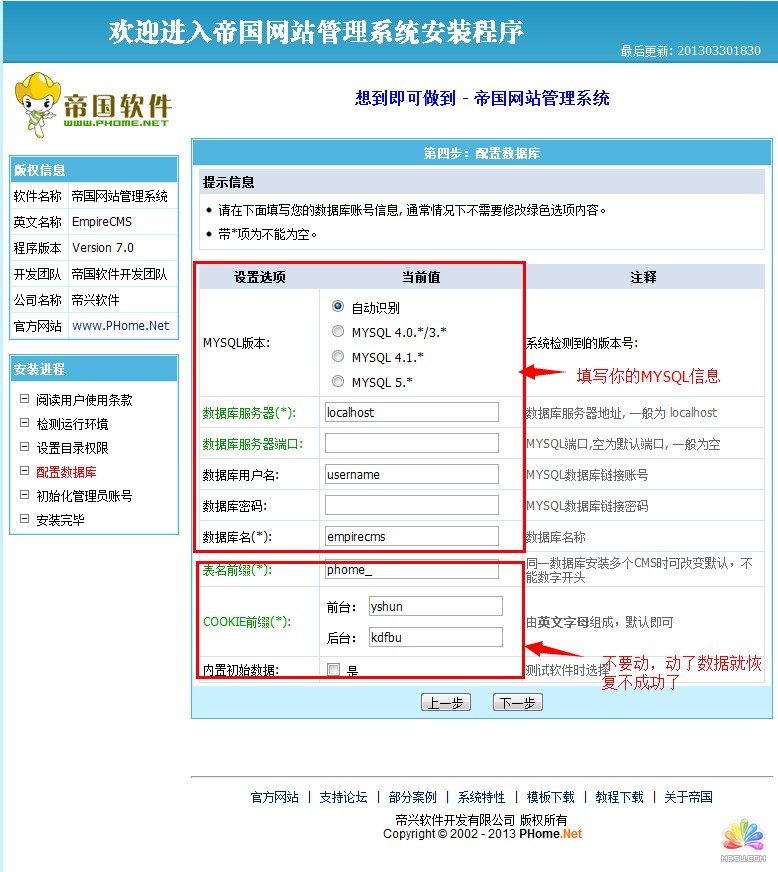Screen dimensions: 778x872
Task: Click the colorful watermark logo at bottom right
Action: click(743, 840)
